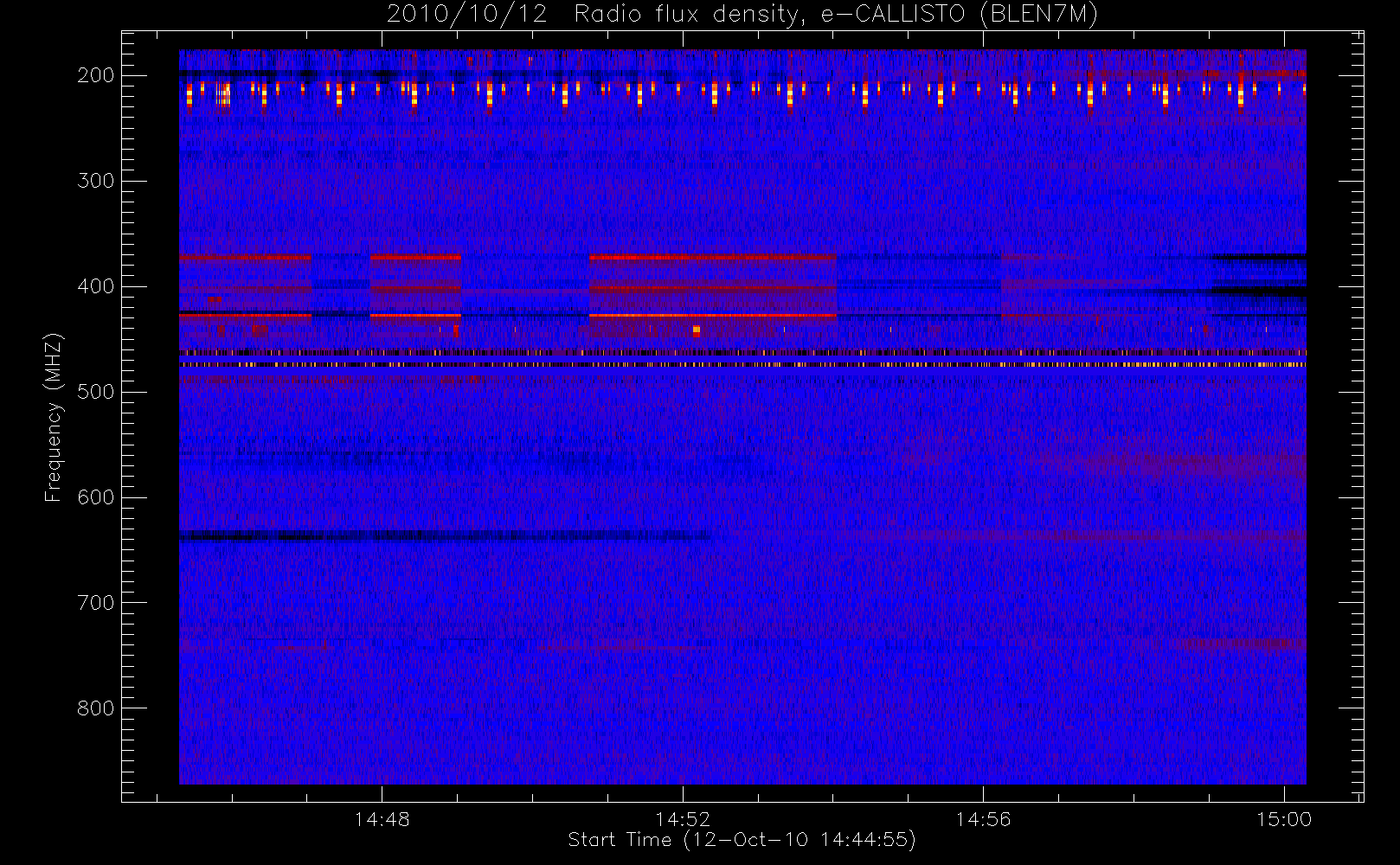Click the 700 frequency tick label
The height and width of the screenshot is (865, 1400).
pos(95,603)
